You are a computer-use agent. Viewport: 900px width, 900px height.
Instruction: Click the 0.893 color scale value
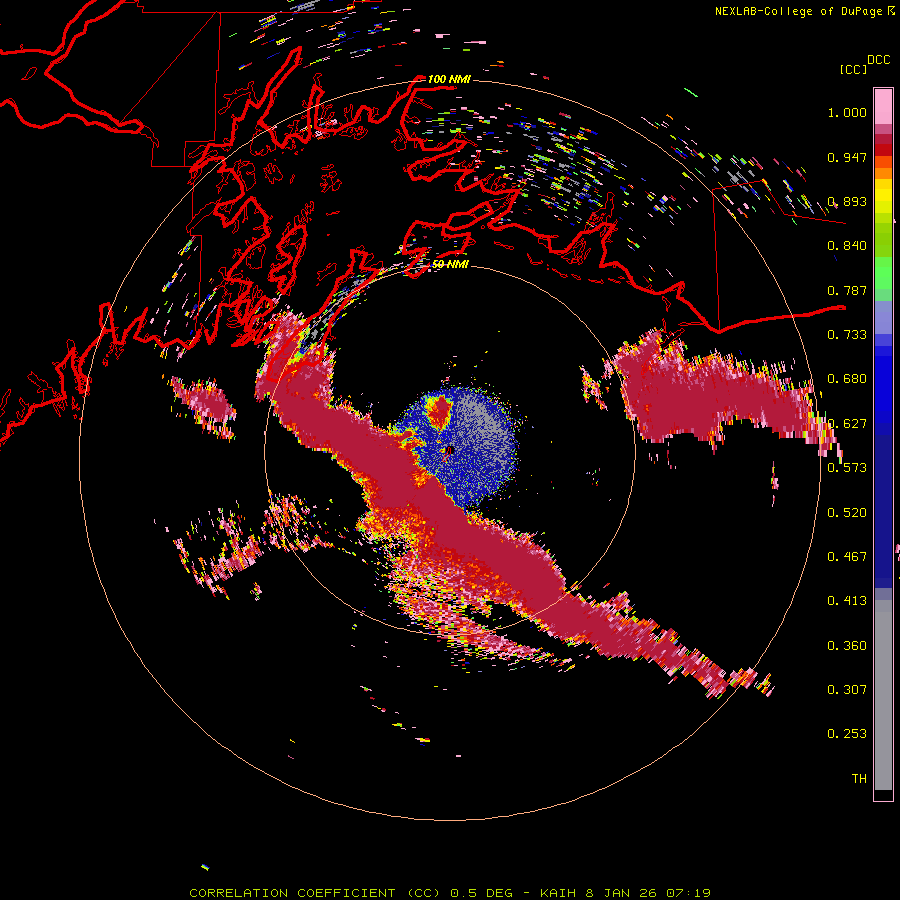pos(847,201)
